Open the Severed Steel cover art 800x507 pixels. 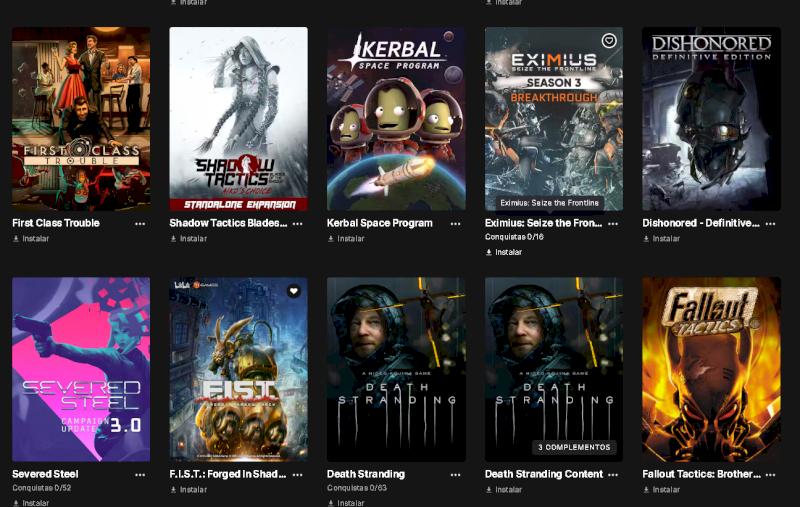point(81,369)
